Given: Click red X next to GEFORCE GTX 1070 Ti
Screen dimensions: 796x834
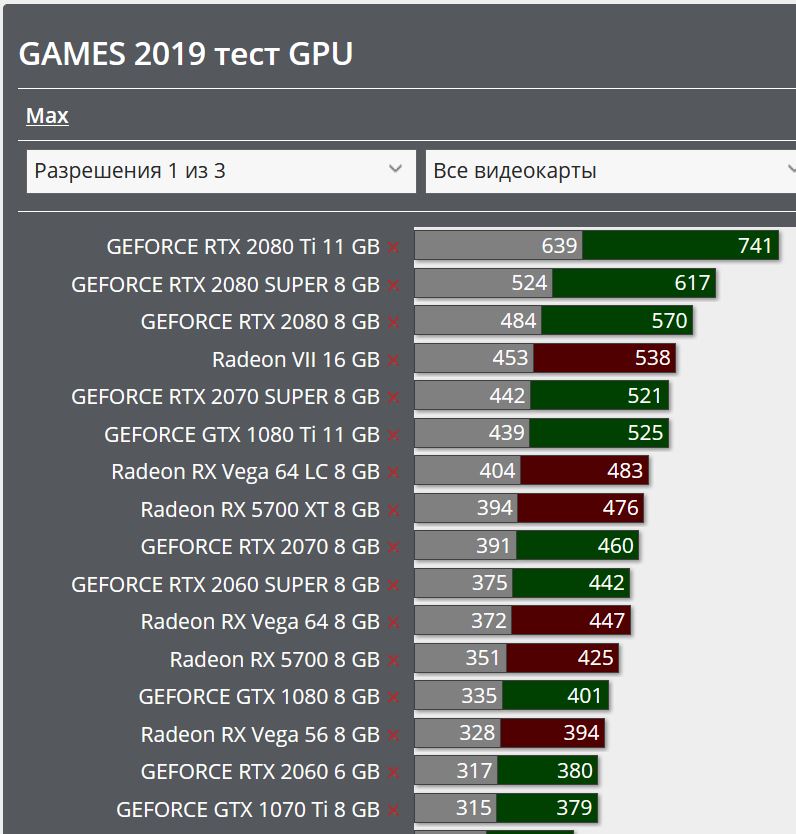Looking at the screenshot, I should tap(394, 809).
